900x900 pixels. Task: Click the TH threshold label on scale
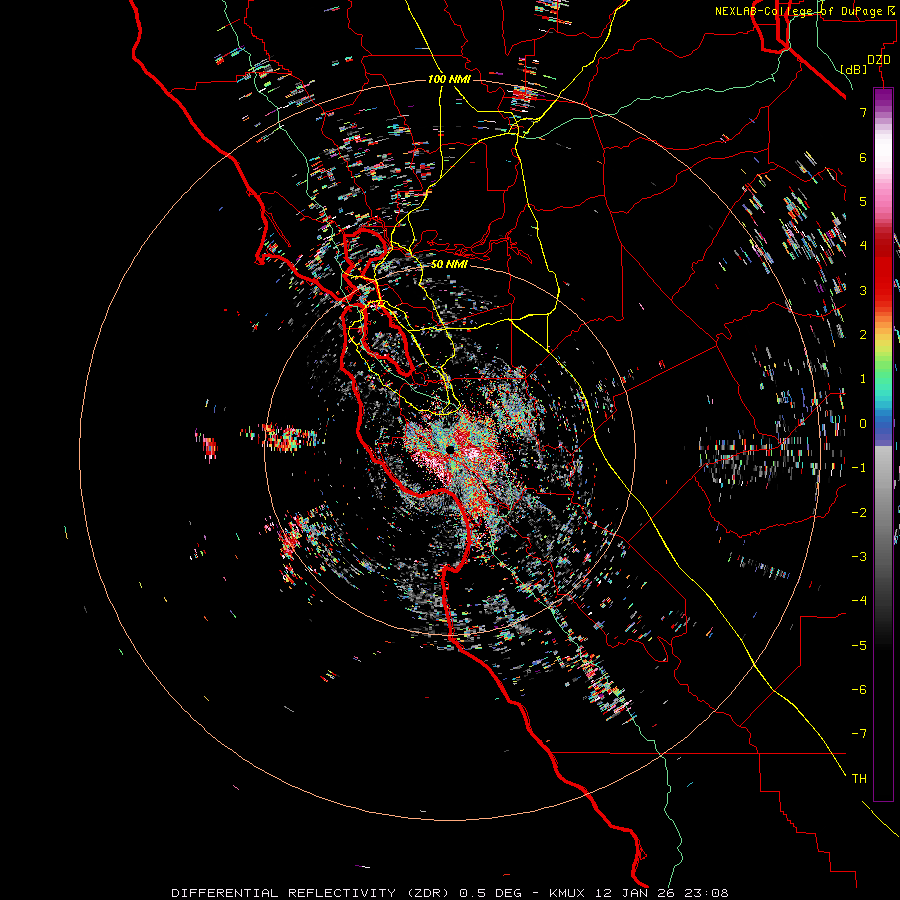(x=859, y=779)
